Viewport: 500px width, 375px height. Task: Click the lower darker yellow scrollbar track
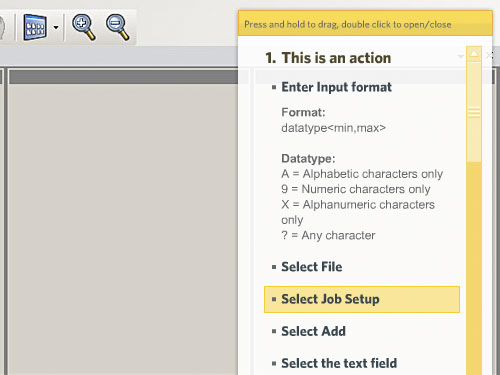[474, 268]
